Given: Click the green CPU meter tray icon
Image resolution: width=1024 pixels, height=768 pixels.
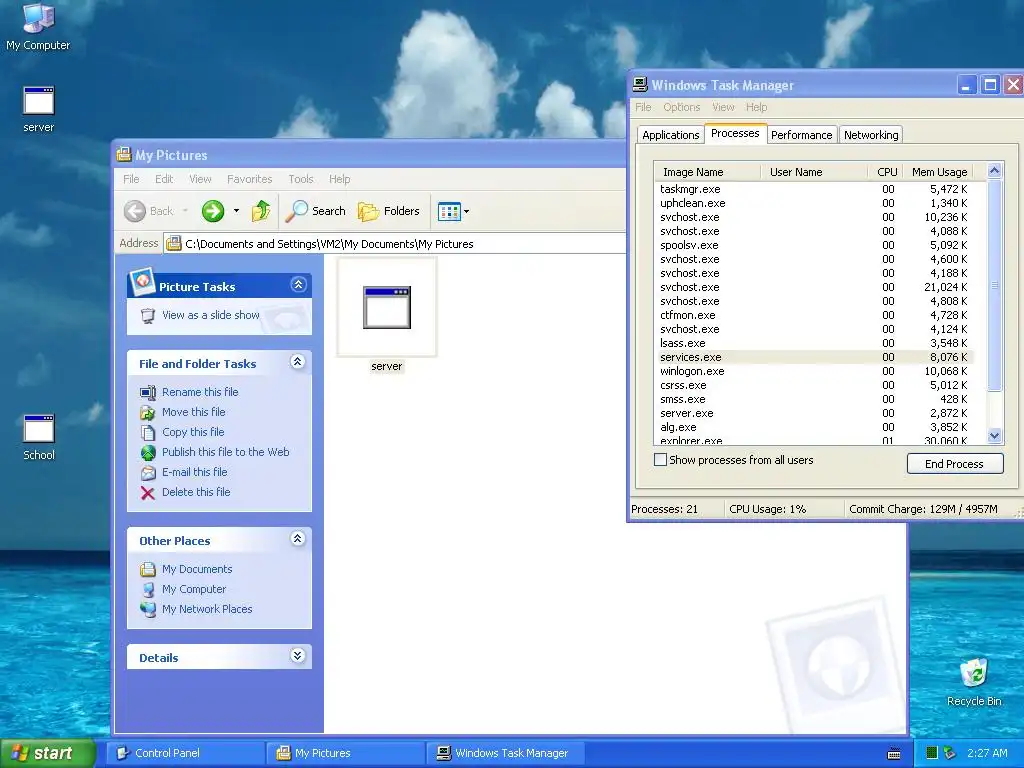Looking at the screenshot, I should coord(932,753).
